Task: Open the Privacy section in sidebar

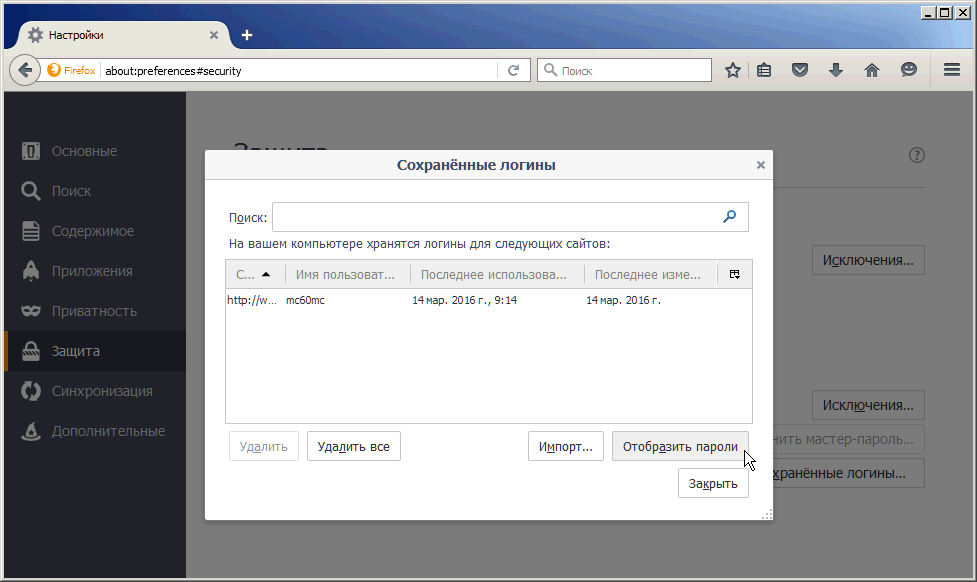Action: 94,311
